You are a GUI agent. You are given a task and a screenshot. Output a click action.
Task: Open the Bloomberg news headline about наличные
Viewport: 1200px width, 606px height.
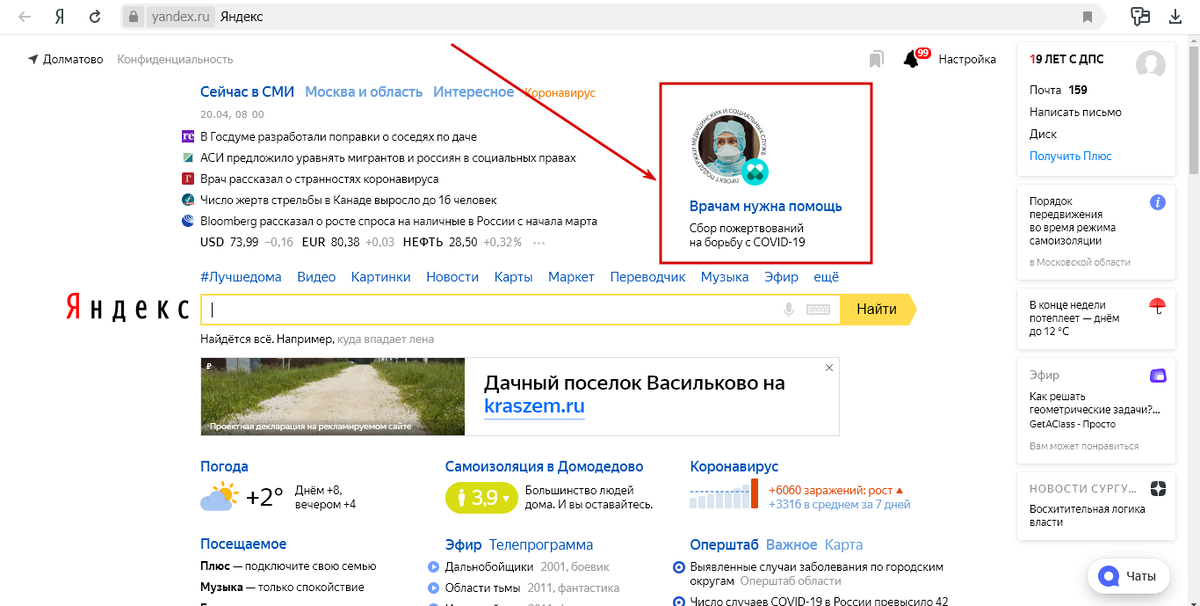[398, 221]
